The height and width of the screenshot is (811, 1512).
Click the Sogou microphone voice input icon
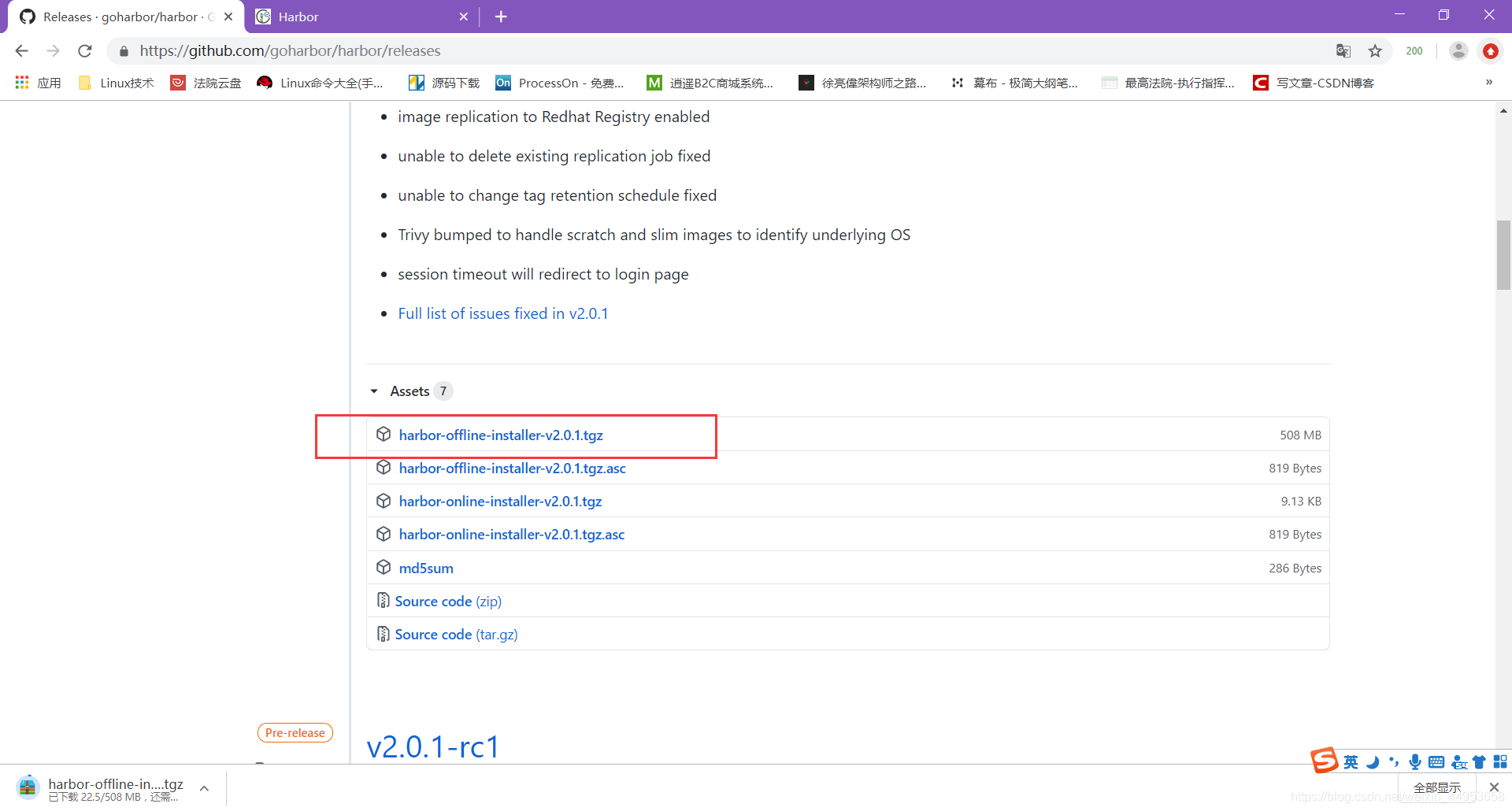1415,762
